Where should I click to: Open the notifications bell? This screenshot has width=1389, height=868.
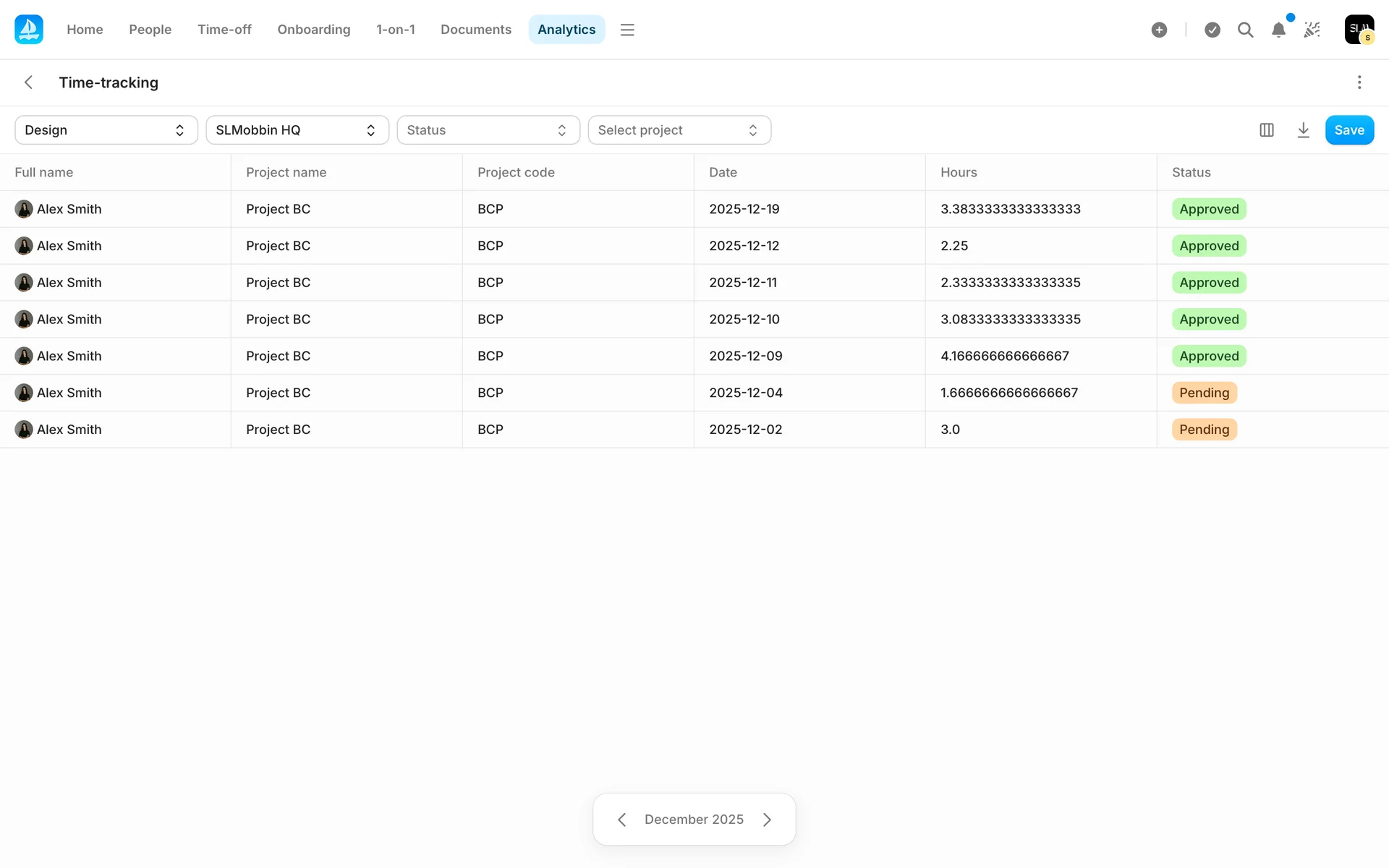[1278, 30]
